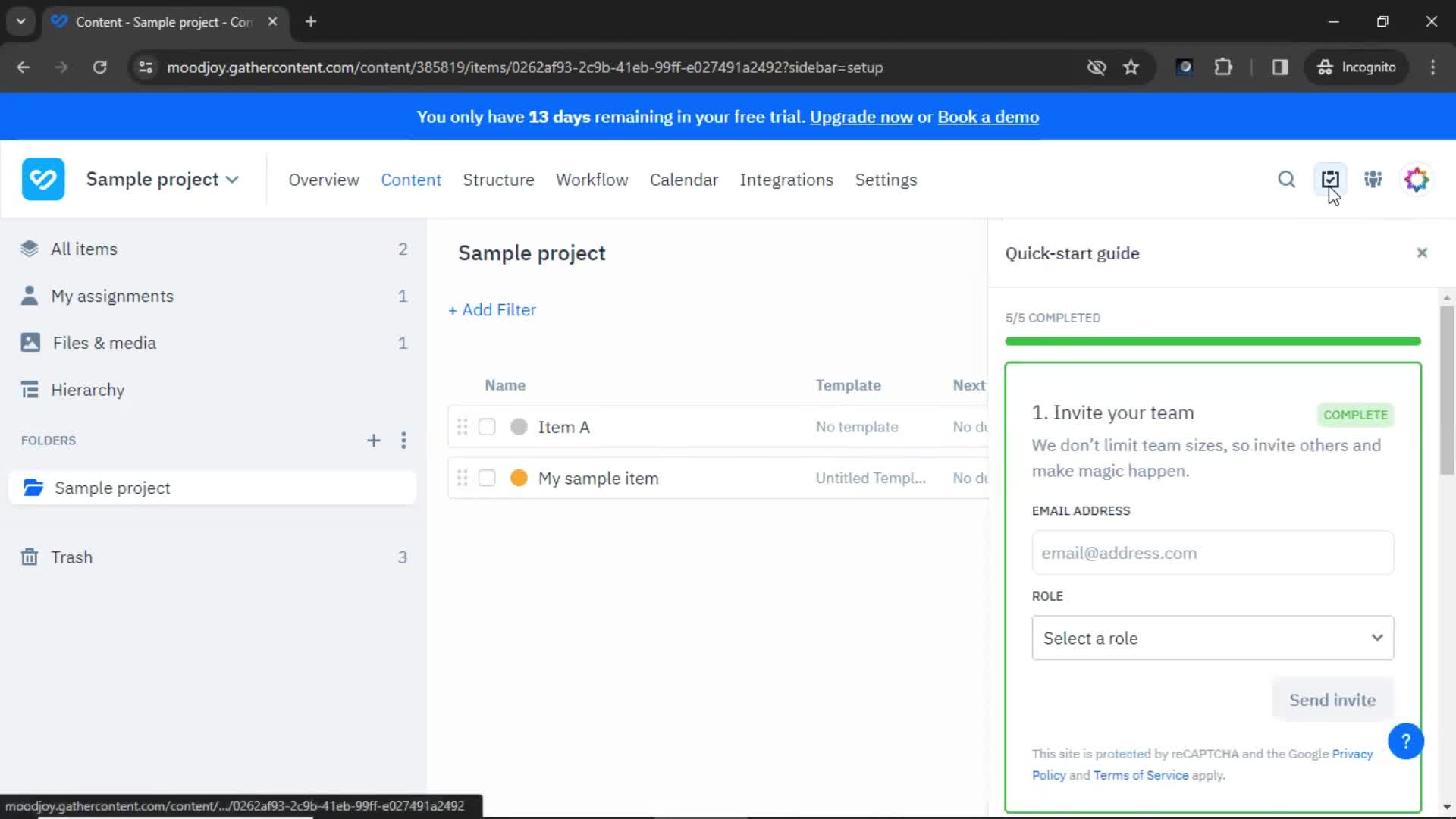This screenshot has height=819, width=1456.
Task: Open the My sample item entry
Action: point(598,479)
